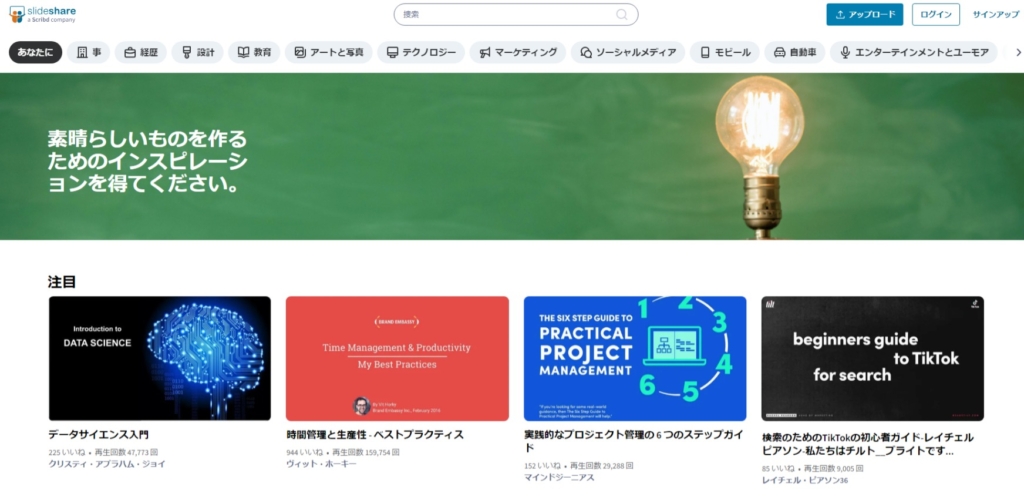Click the open book icon for 教育
This screenshot has height=500, width=1024.
pos(244,52)
